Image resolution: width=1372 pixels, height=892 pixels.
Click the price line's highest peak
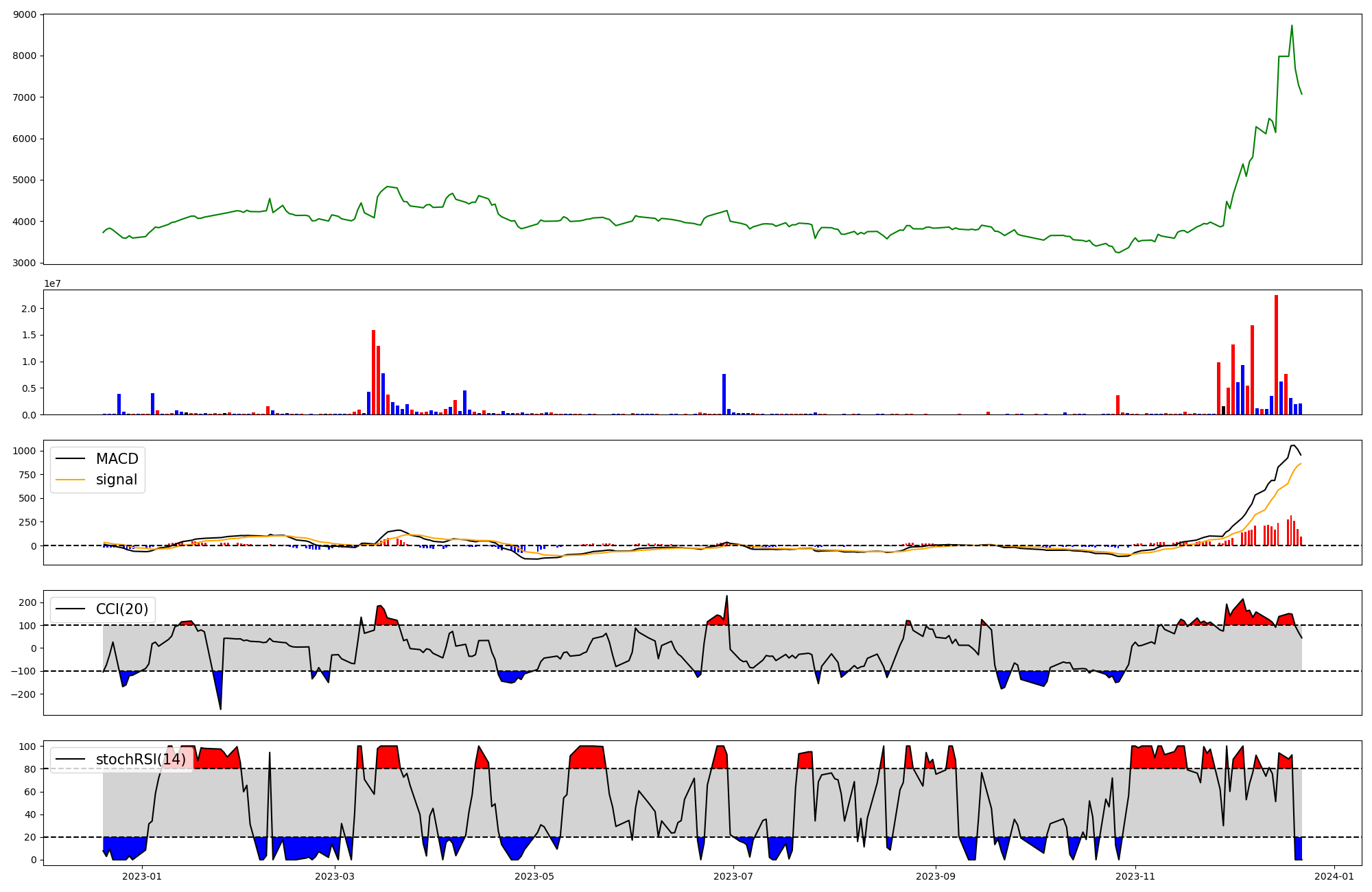click(x=1292, y=26)
